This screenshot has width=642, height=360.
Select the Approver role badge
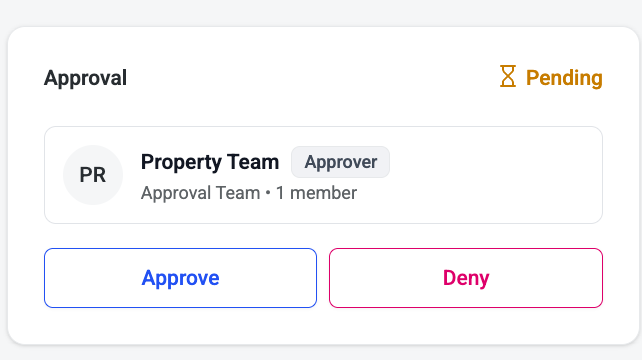(x=340, y=162)
